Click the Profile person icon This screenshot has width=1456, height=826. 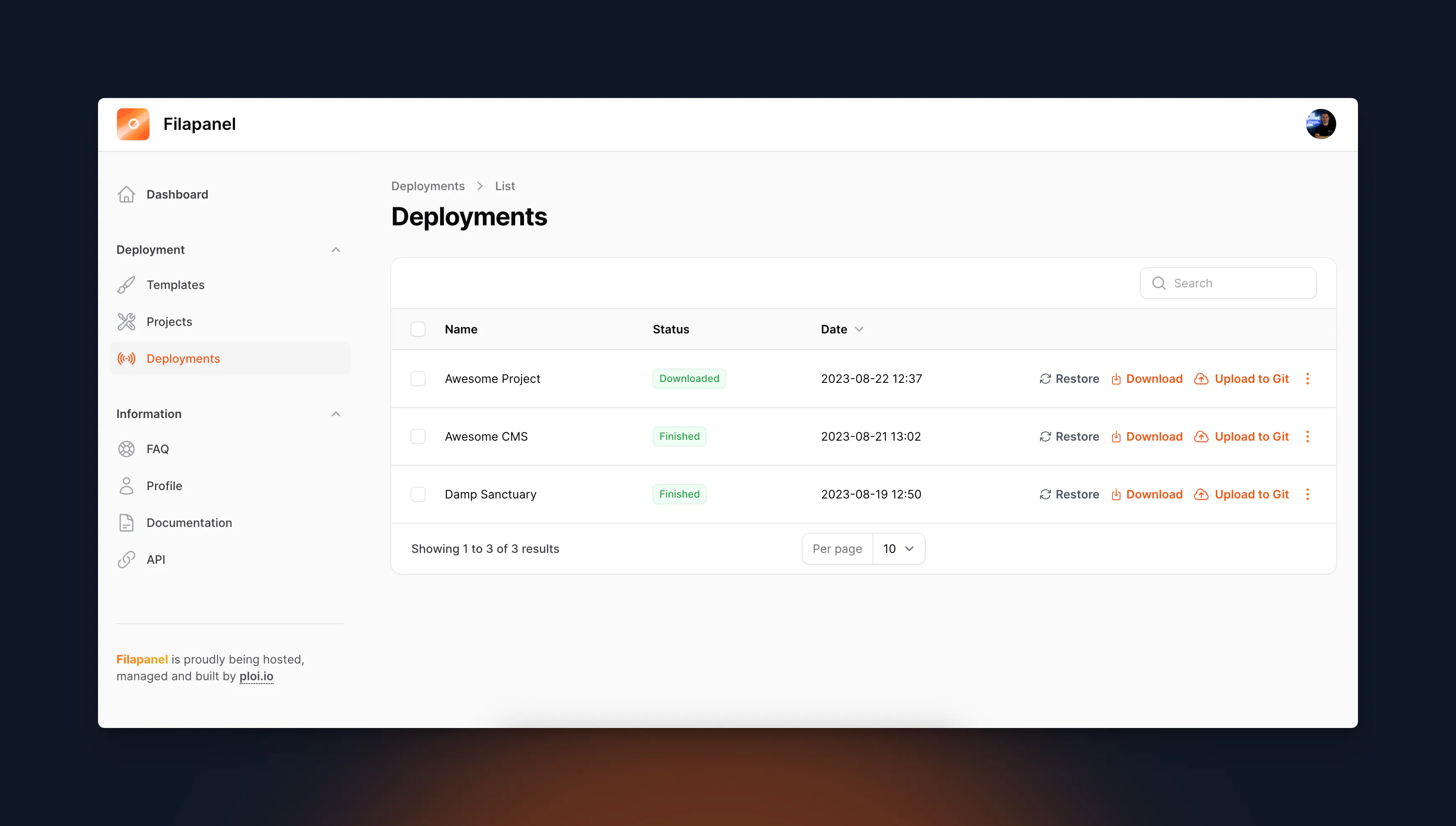click(x=126, y=485)
